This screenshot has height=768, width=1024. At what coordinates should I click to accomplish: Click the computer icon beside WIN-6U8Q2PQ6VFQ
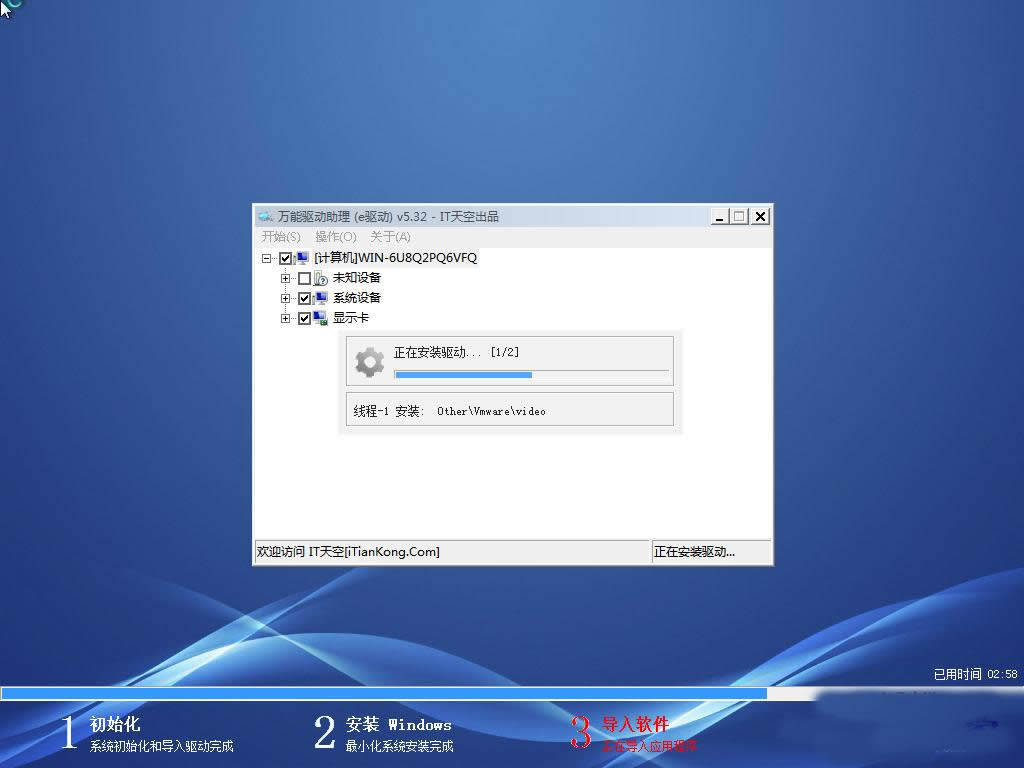tap(302, 258)
